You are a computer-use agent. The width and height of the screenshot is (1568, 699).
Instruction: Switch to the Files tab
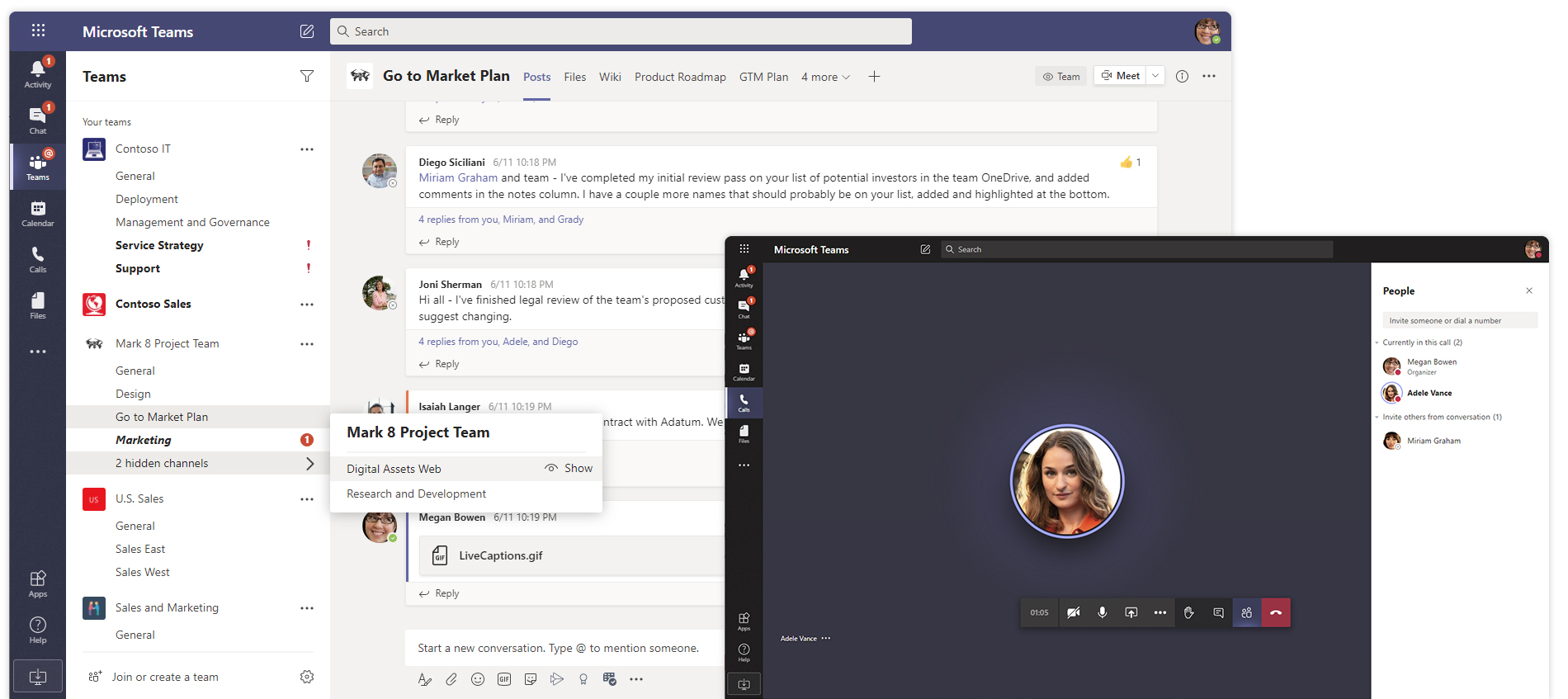point(575,77)
